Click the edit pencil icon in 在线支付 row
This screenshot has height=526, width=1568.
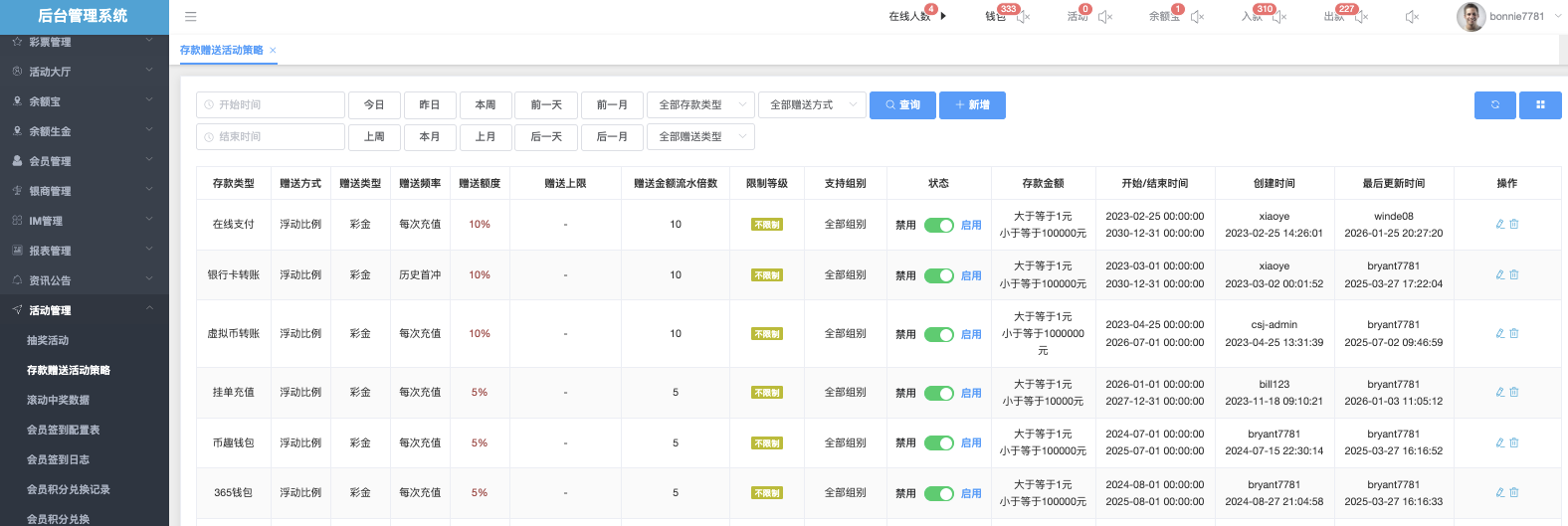1500,225
